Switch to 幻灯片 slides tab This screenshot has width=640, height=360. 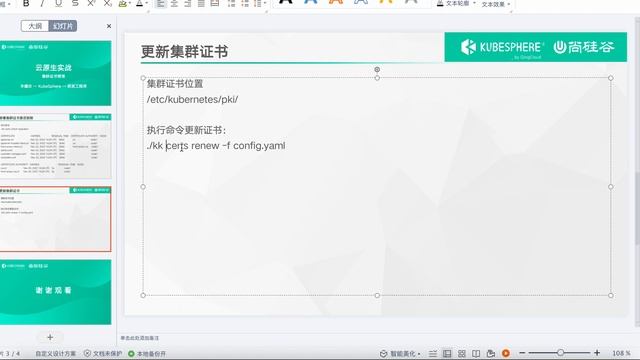coord(63,26)
